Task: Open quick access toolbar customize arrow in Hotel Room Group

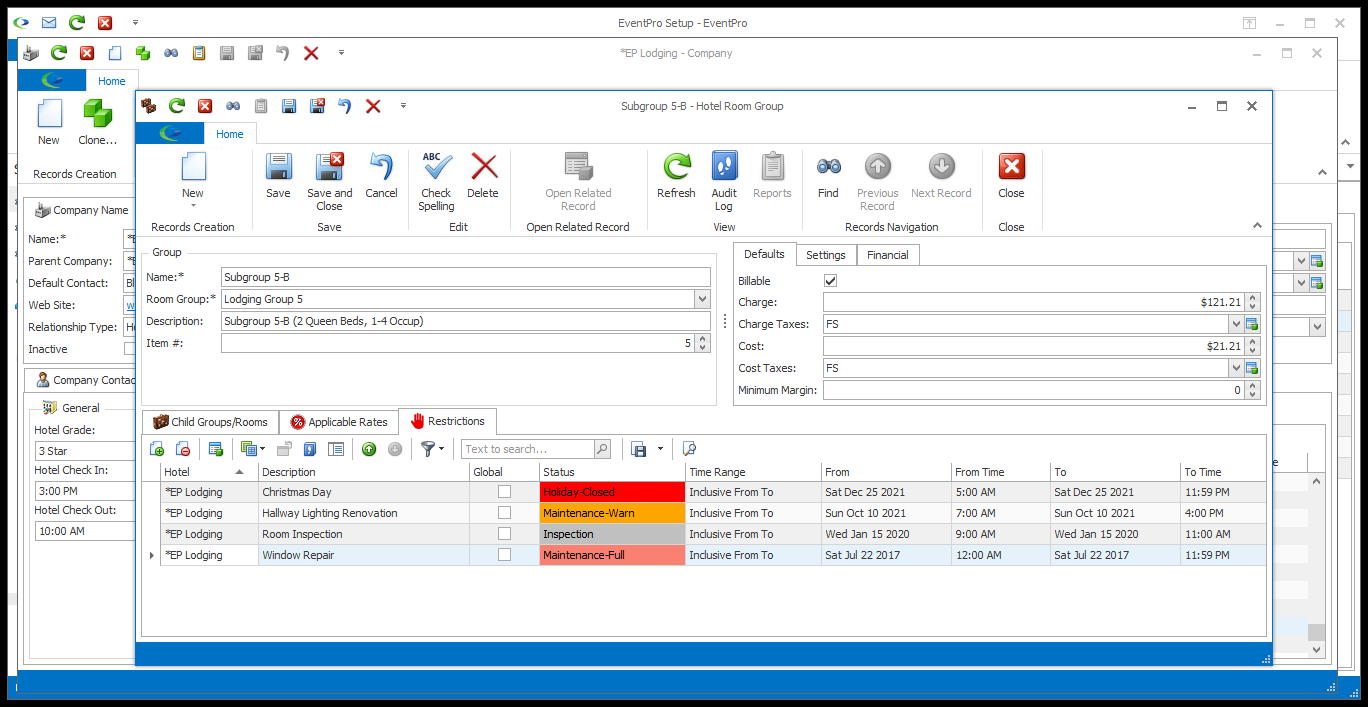Action: point(403,106)
